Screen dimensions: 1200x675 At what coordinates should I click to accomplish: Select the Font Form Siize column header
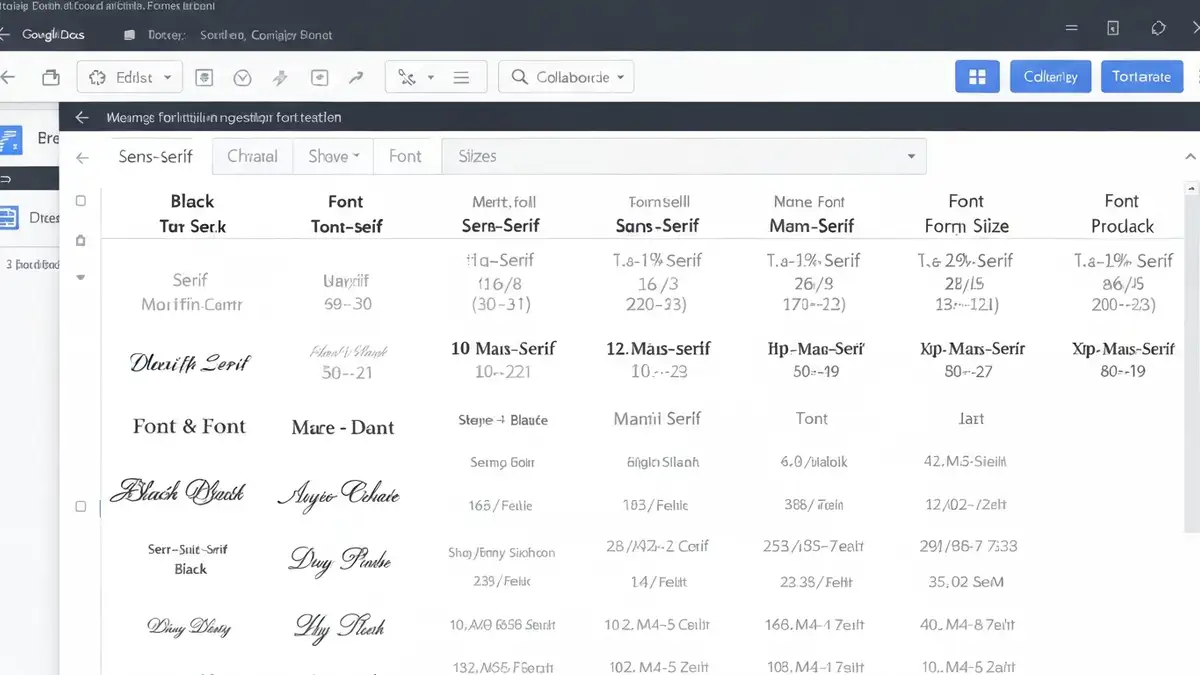click(x=966, y=214)
